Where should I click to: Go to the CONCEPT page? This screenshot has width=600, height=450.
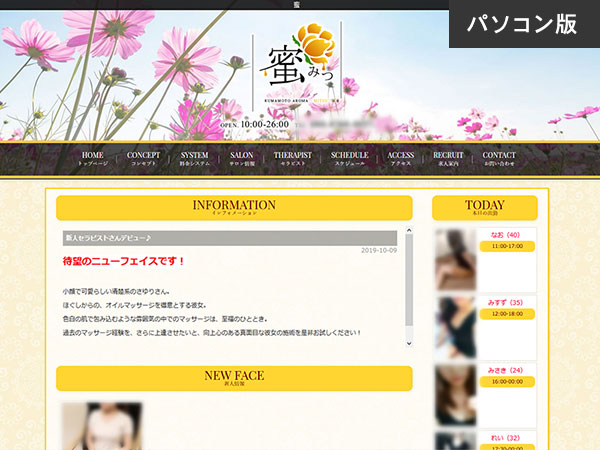144,159
